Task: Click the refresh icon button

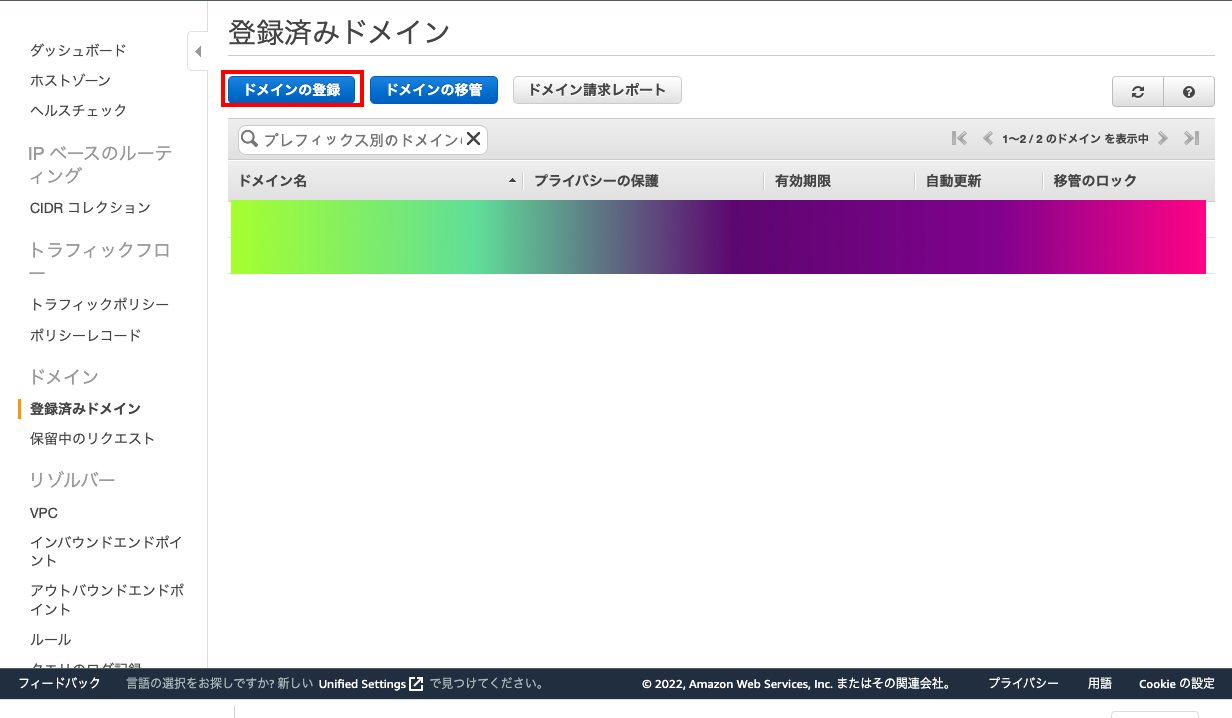Action: pyautogui.click(x=1138, y=91)
